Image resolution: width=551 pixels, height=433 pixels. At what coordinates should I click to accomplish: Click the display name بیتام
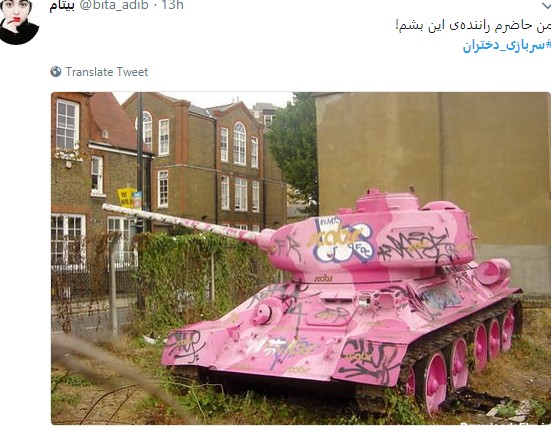(62, 6)
